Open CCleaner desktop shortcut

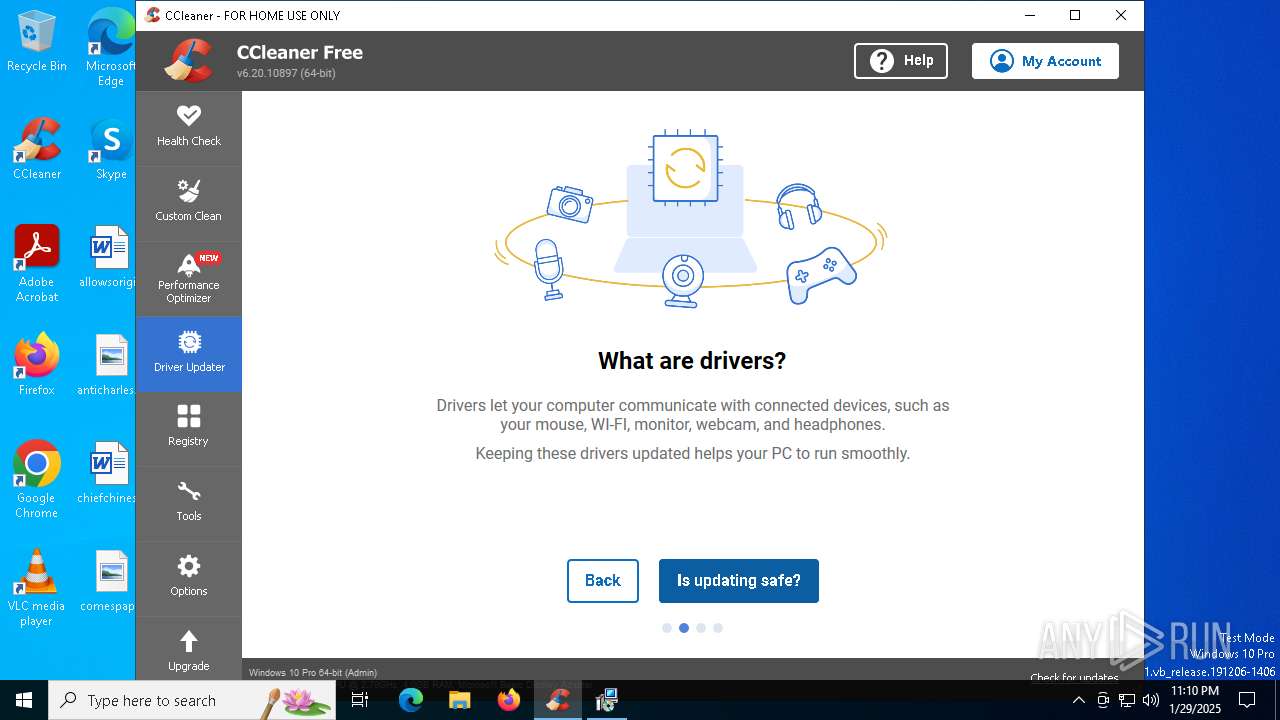pos(37,150)
